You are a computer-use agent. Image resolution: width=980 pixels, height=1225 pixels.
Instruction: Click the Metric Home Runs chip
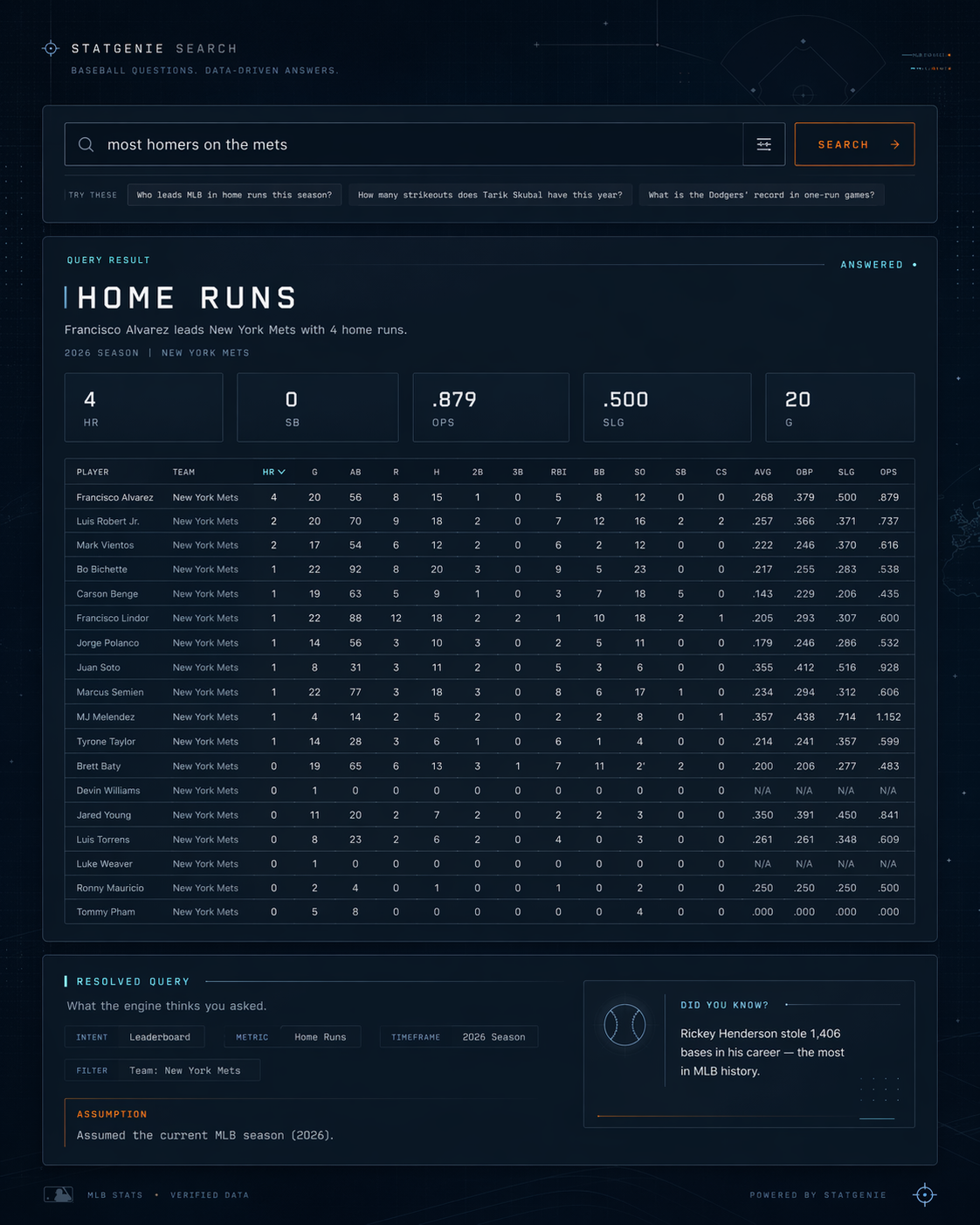[x=293, y=1037]
